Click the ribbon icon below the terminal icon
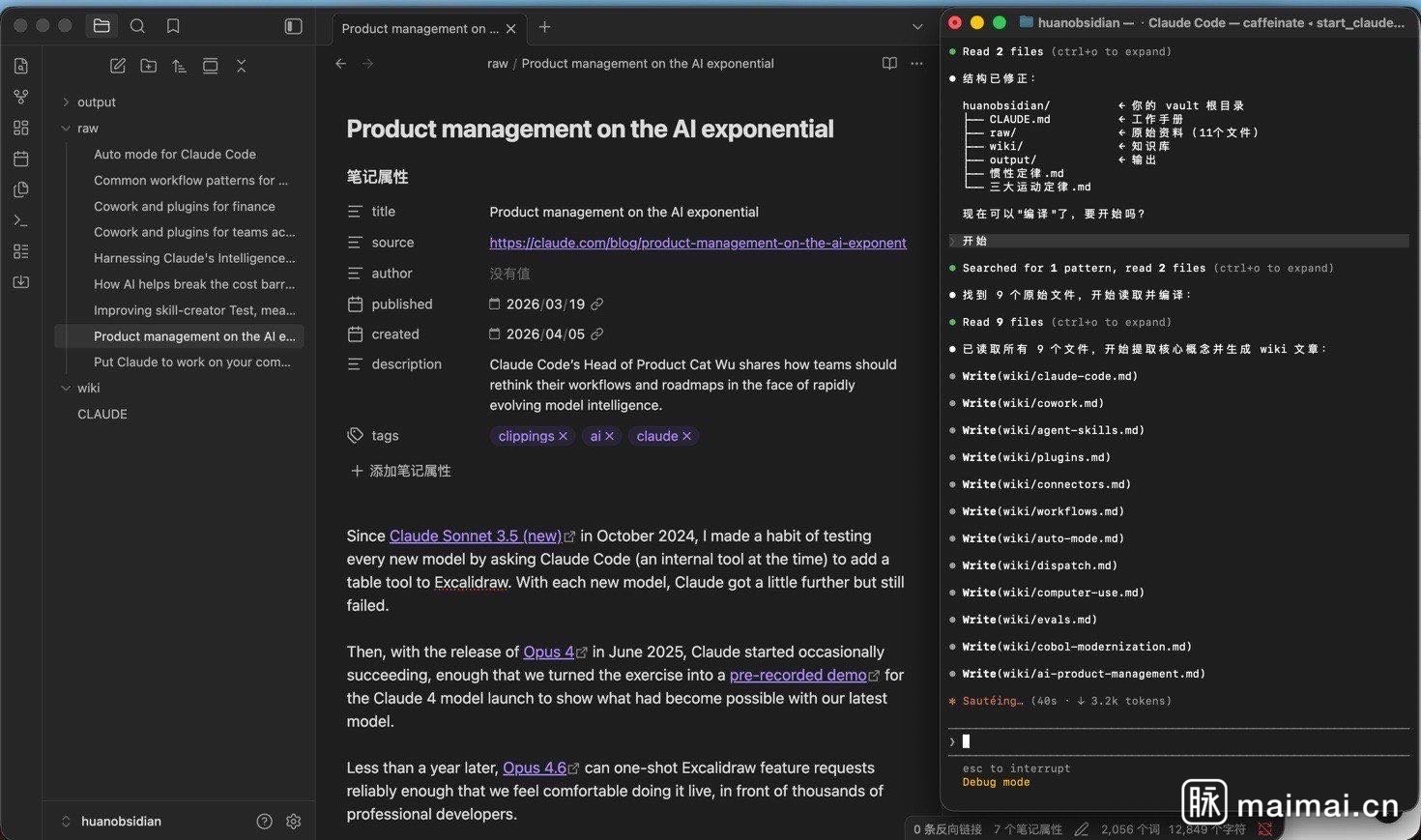 (x=21, y=251)
